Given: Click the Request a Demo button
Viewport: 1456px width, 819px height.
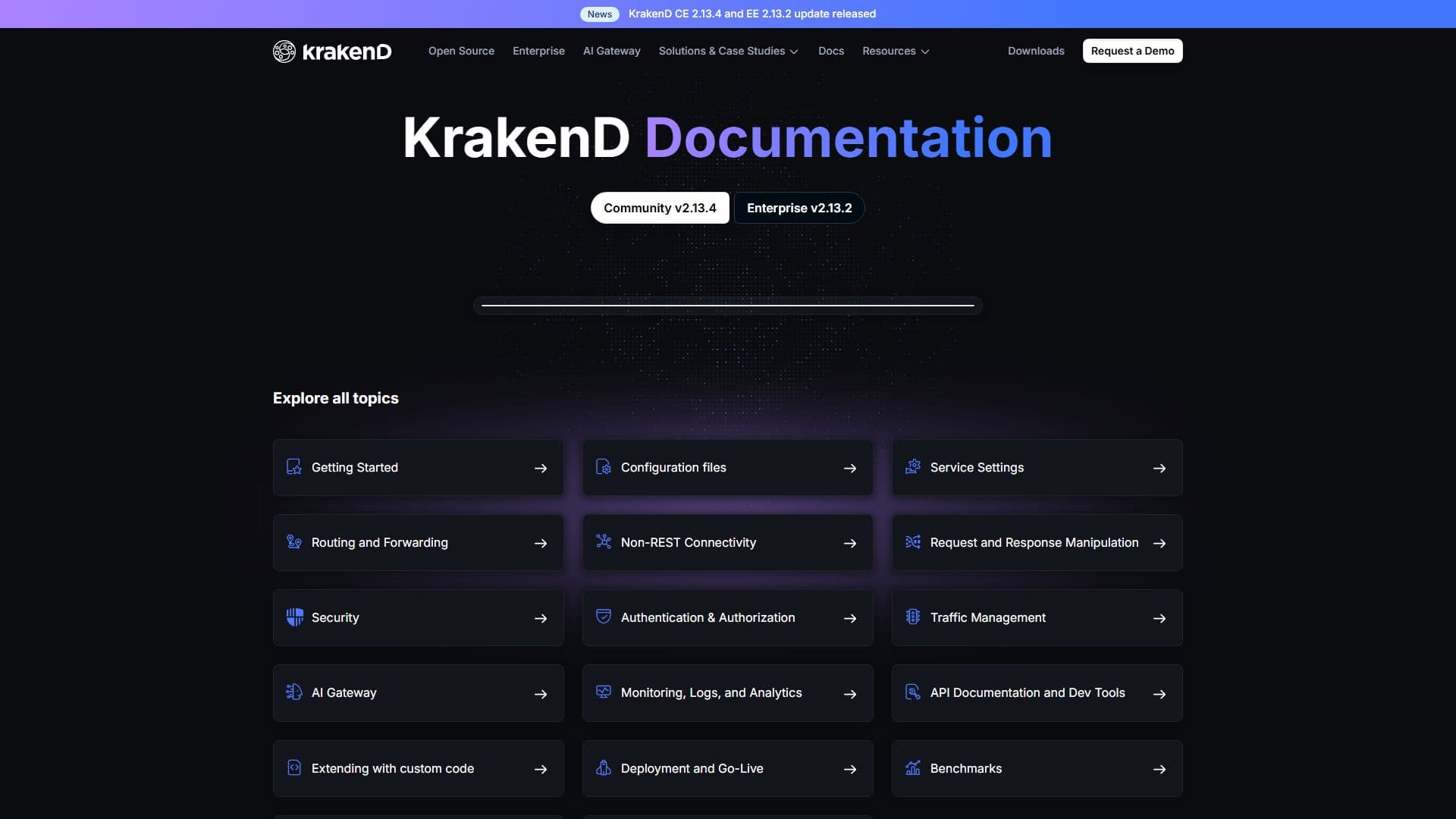Looking at the screenshot, I should pos(1133,51).
